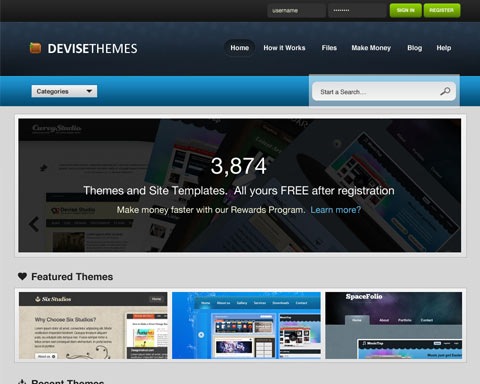Open the Six Studios theme thumbnail

tap(93, 325)
